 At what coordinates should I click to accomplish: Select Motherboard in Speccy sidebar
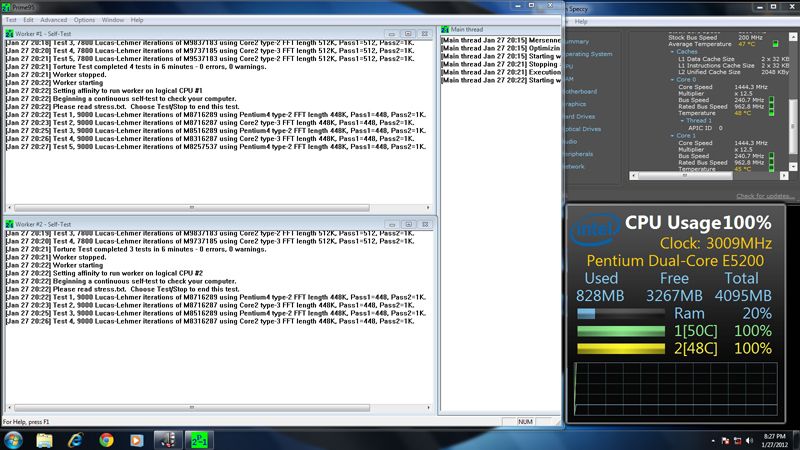coord(581,91)
